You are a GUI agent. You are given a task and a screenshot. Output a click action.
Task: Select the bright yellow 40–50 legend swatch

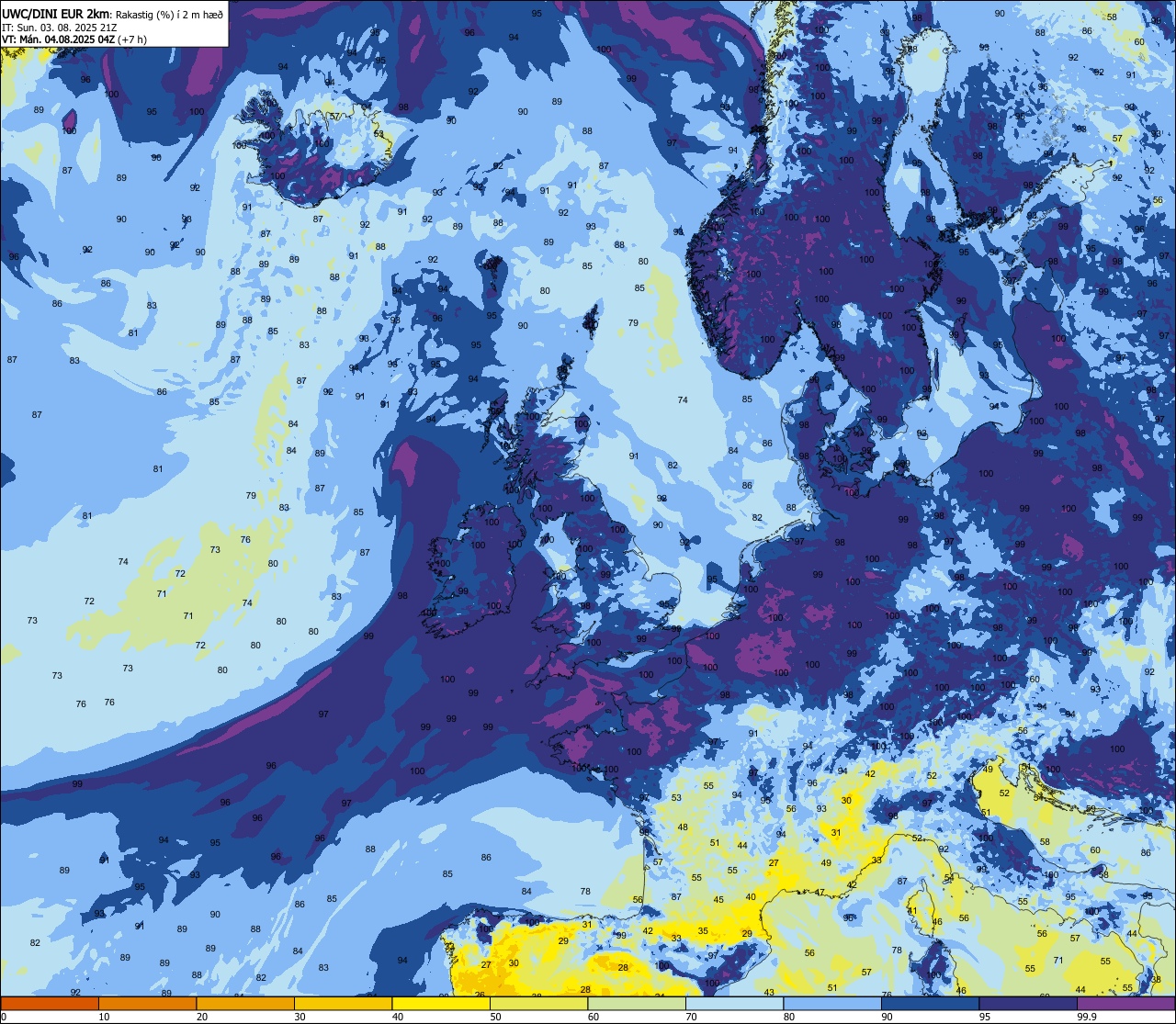point(441,1003)
